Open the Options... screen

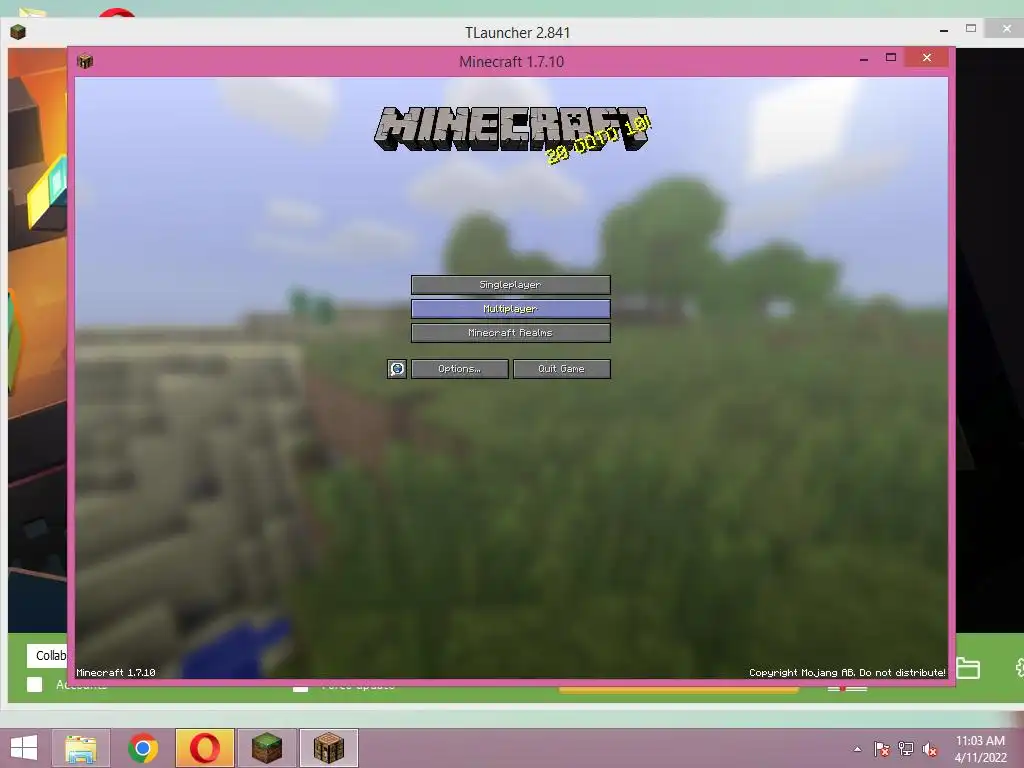(x=460, y=369)
